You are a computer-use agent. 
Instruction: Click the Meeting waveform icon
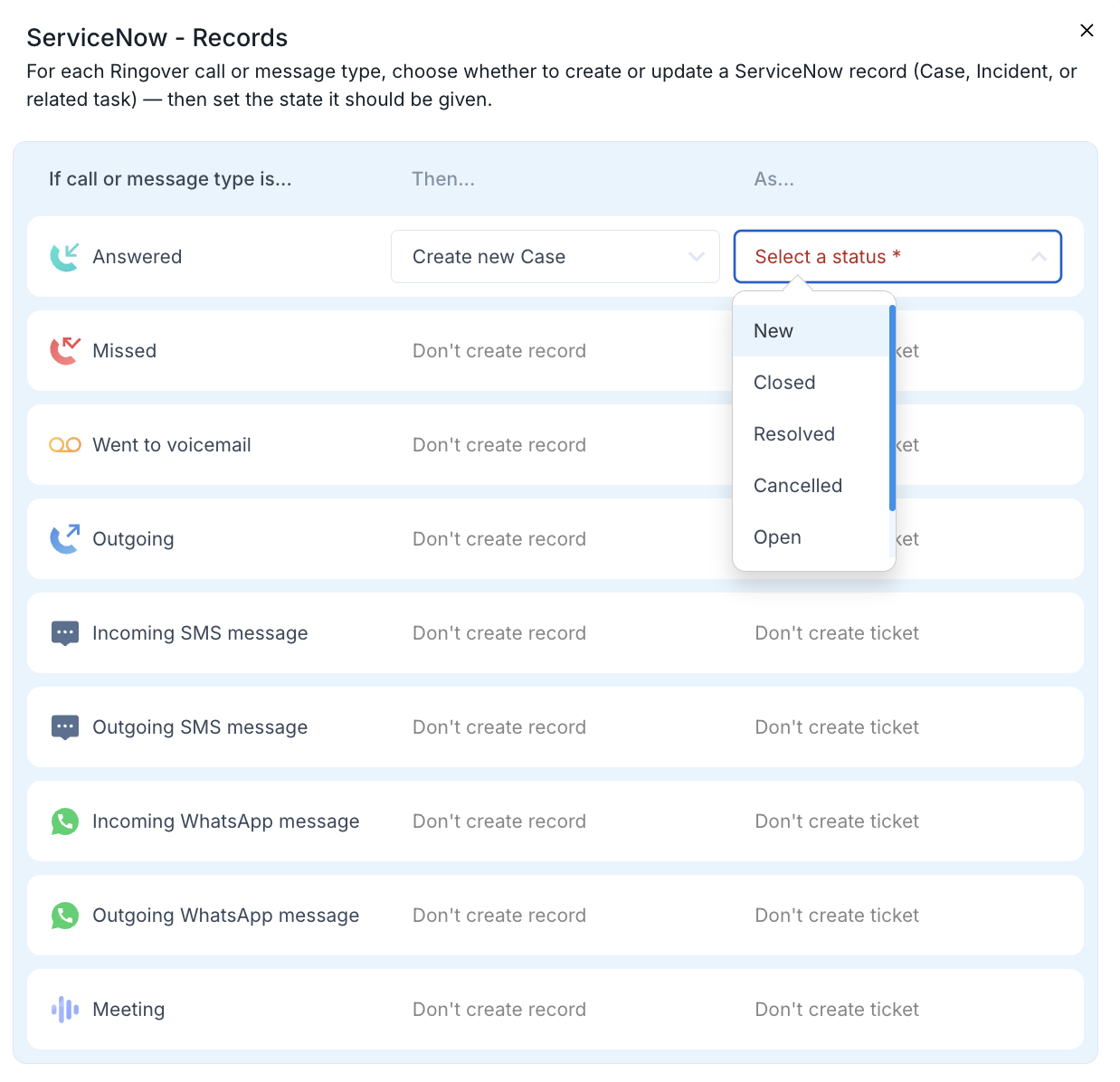(x=65, y=1010)
